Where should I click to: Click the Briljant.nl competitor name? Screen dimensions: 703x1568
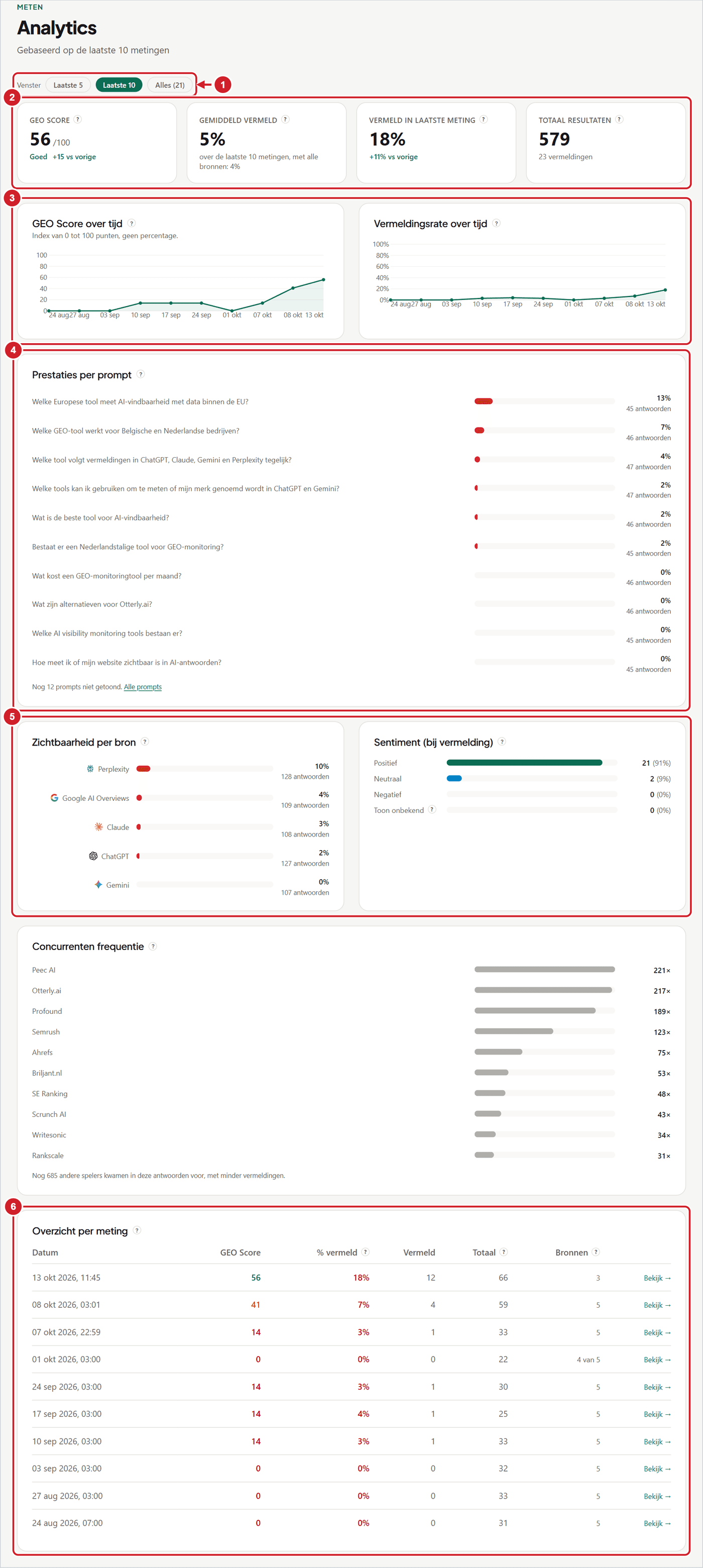click(x=47, y=1073)
